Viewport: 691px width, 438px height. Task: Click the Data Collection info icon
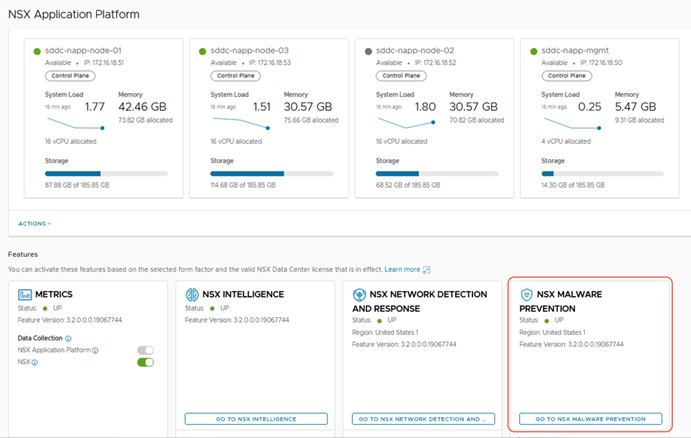tap(68, 339)
